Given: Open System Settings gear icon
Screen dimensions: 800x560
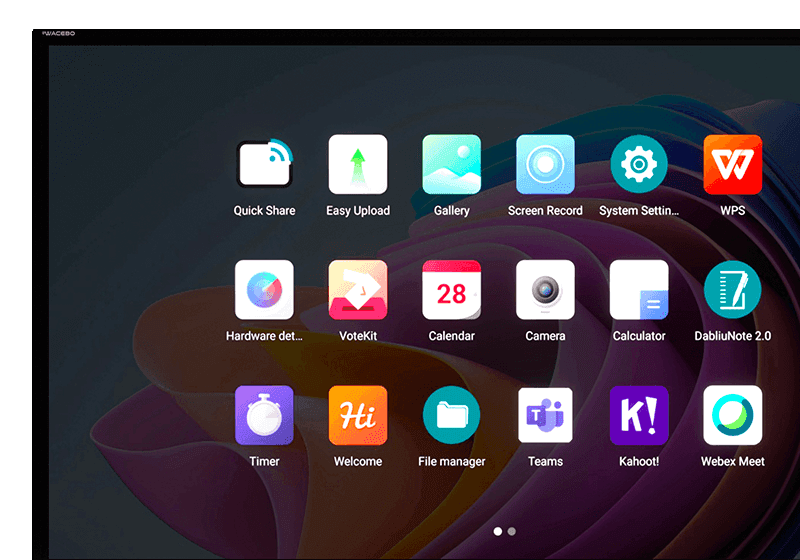Looking at the screenshot, I should point(639,164).
